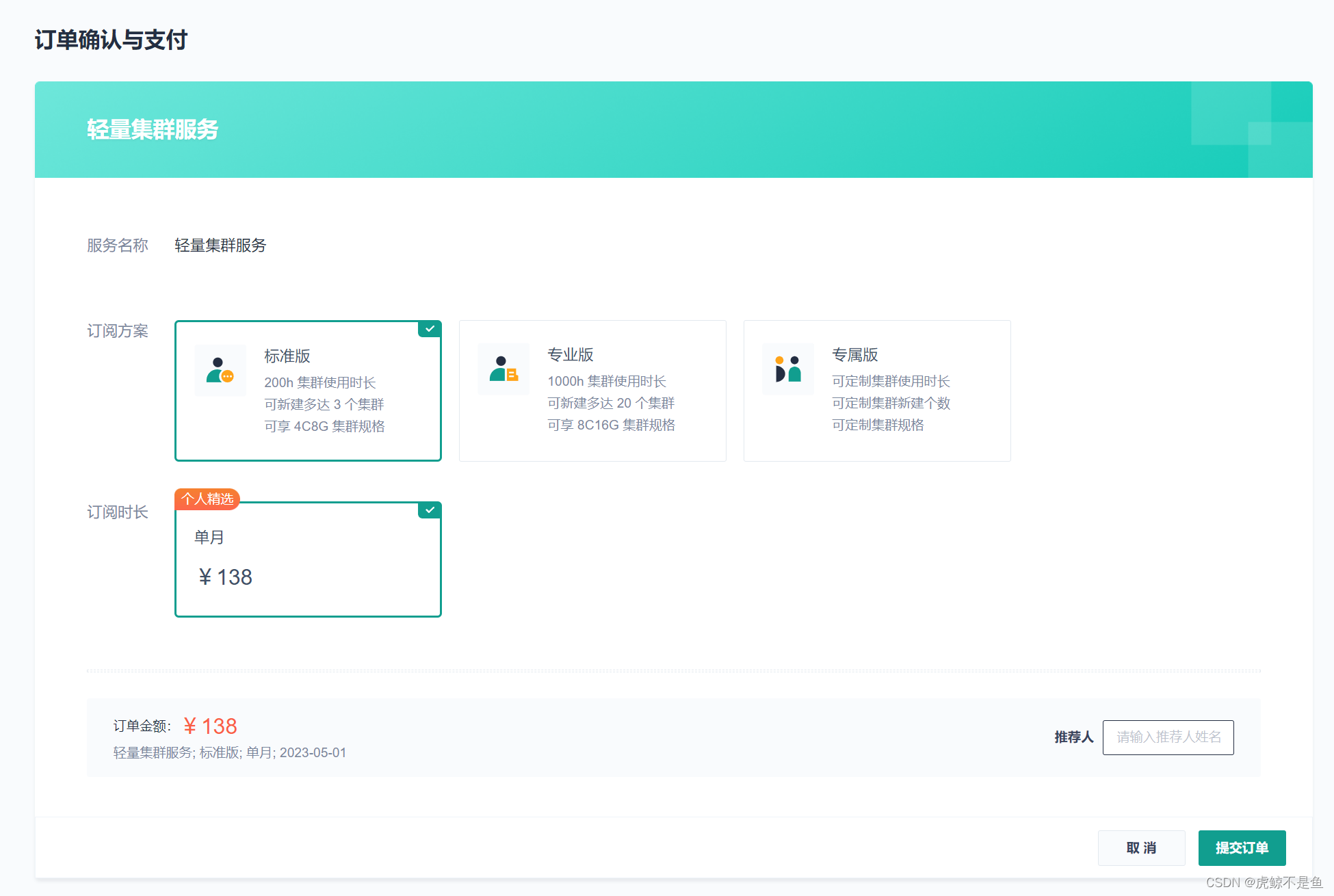Click the 服务名称 label
Image resolution: width=1334 pixels, height=896 pixels.
click(x=118, y=246)
